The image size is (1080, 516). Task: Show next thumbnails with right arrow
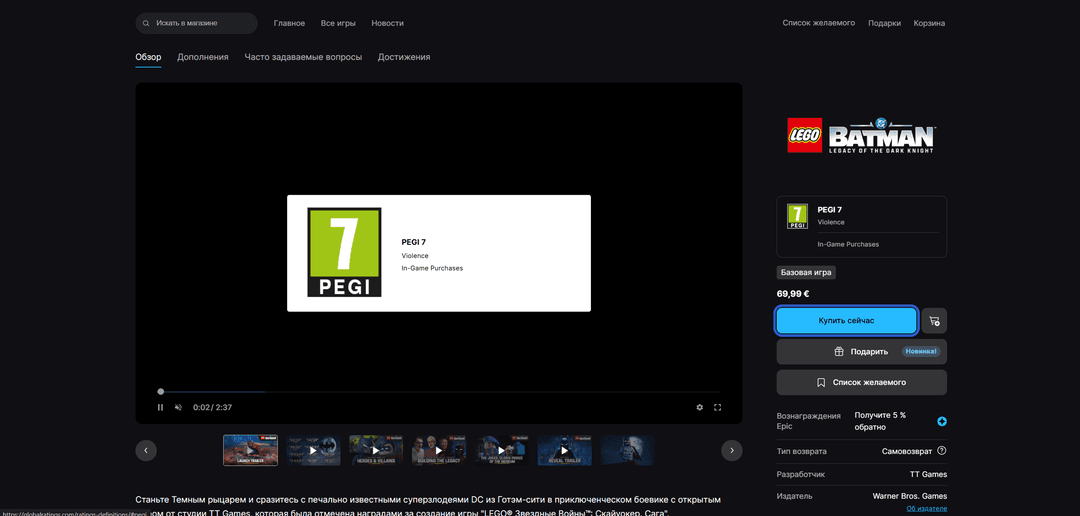pyautogui.click(x=731, y=451)
